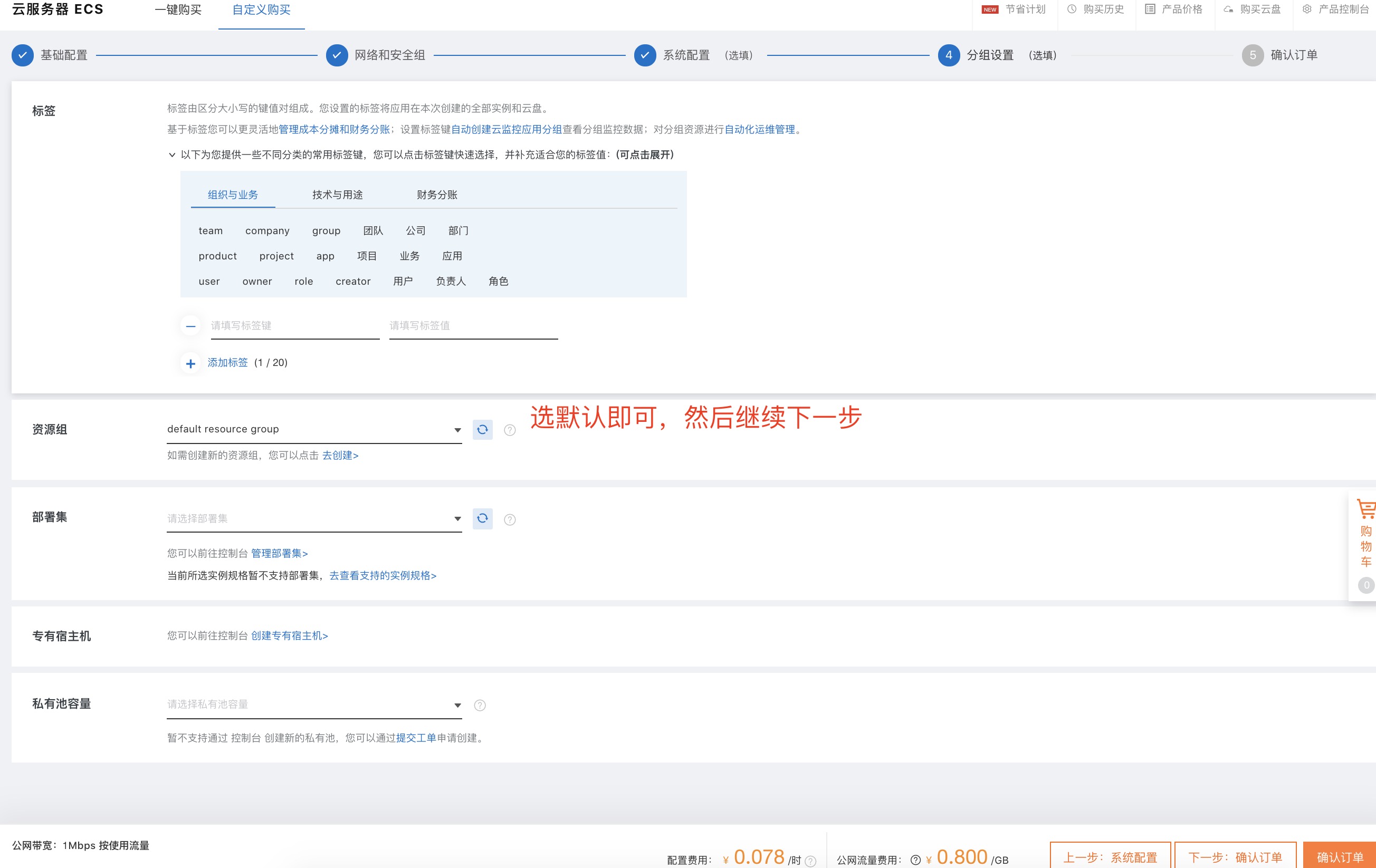
Task: Click help icon next to resource group
Action: point(510,430)
